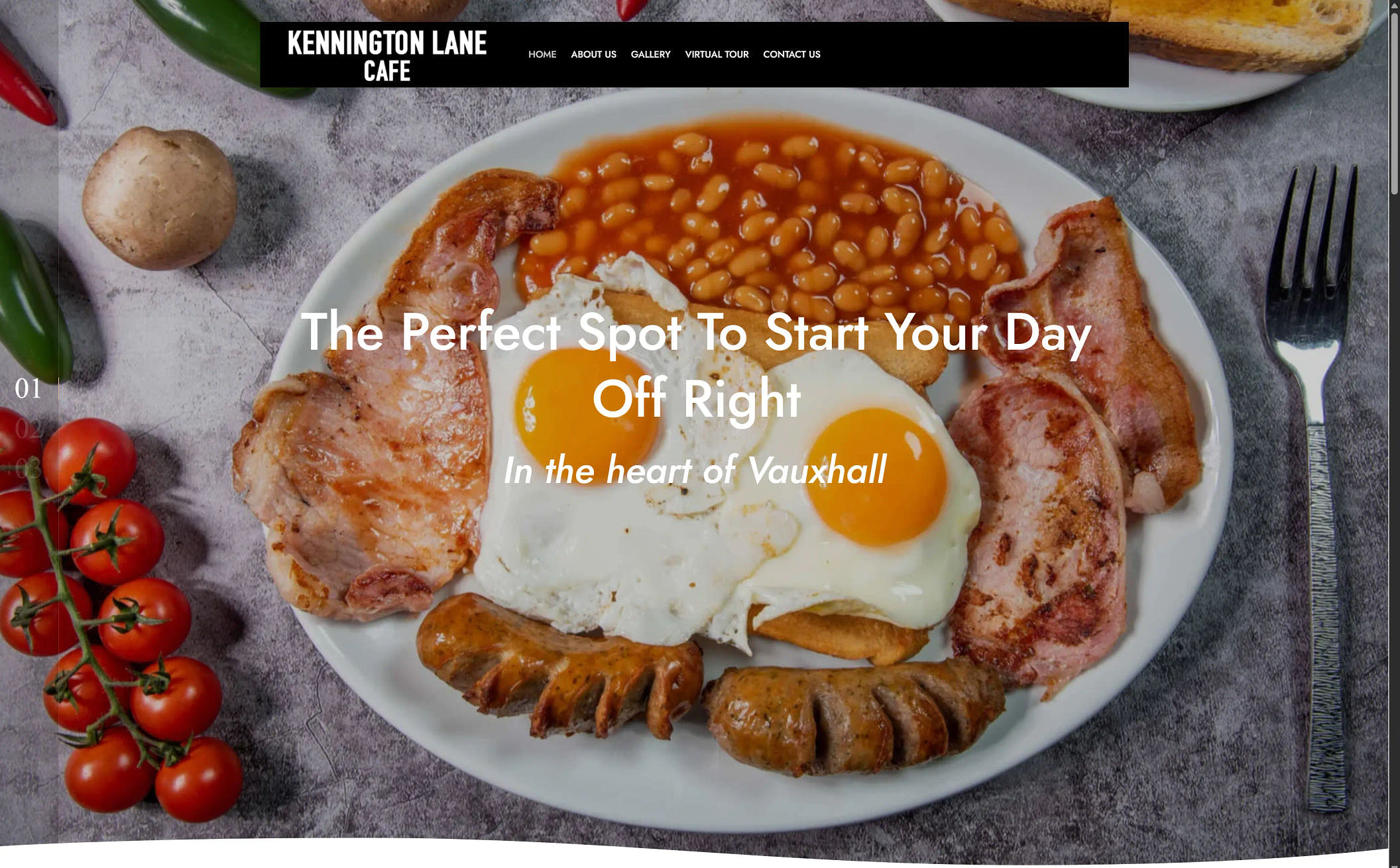Viewport: 1400px width, 868px height.
Task: Click the gold slider progress line beside 01
Action: (58, 389)
